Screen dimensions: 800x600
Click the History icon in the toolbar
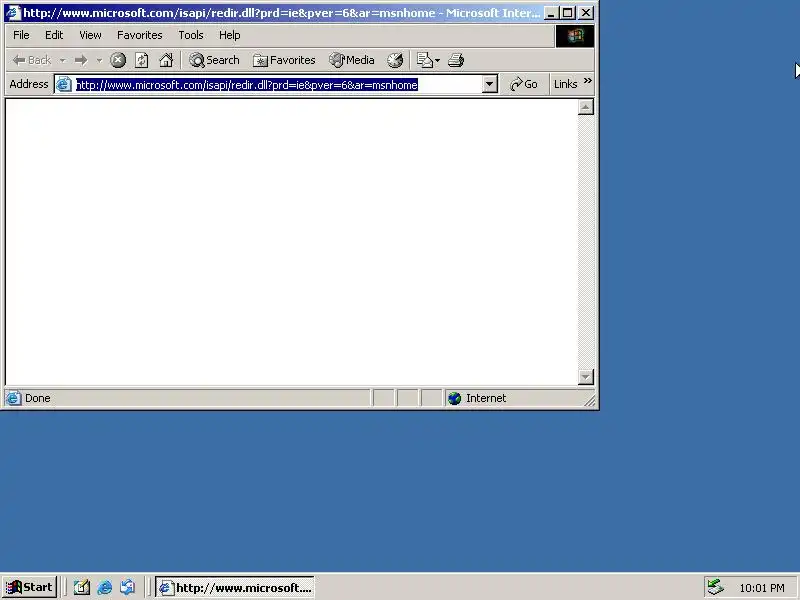[x=395, y=60]
